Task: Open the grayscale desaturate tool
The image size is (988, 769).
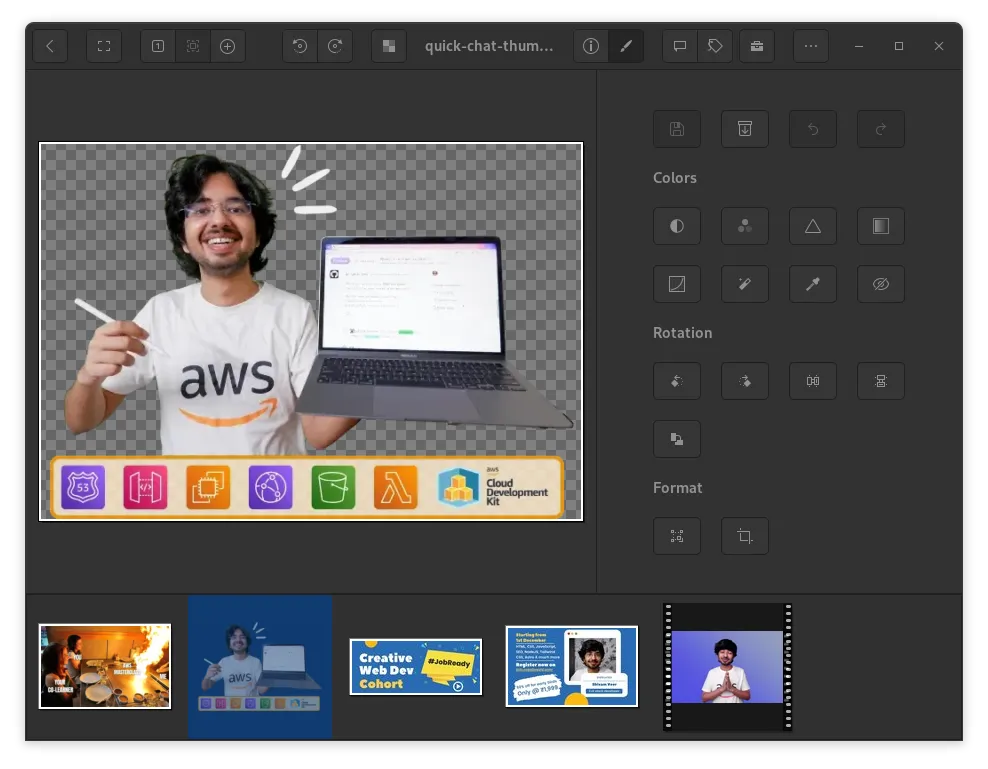Action: [x=881, y=226]
